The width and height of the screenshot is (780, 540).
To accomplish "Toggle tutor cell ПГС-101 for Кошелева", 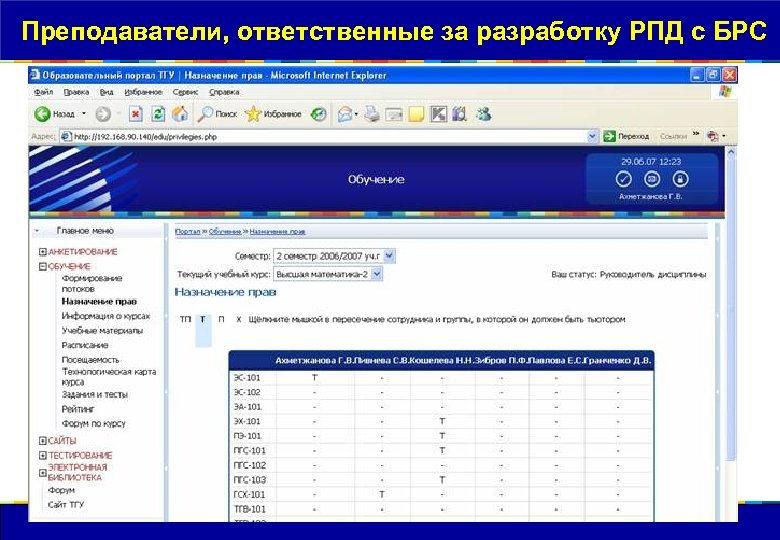I will pyautogui.click(x=442, y=451).
